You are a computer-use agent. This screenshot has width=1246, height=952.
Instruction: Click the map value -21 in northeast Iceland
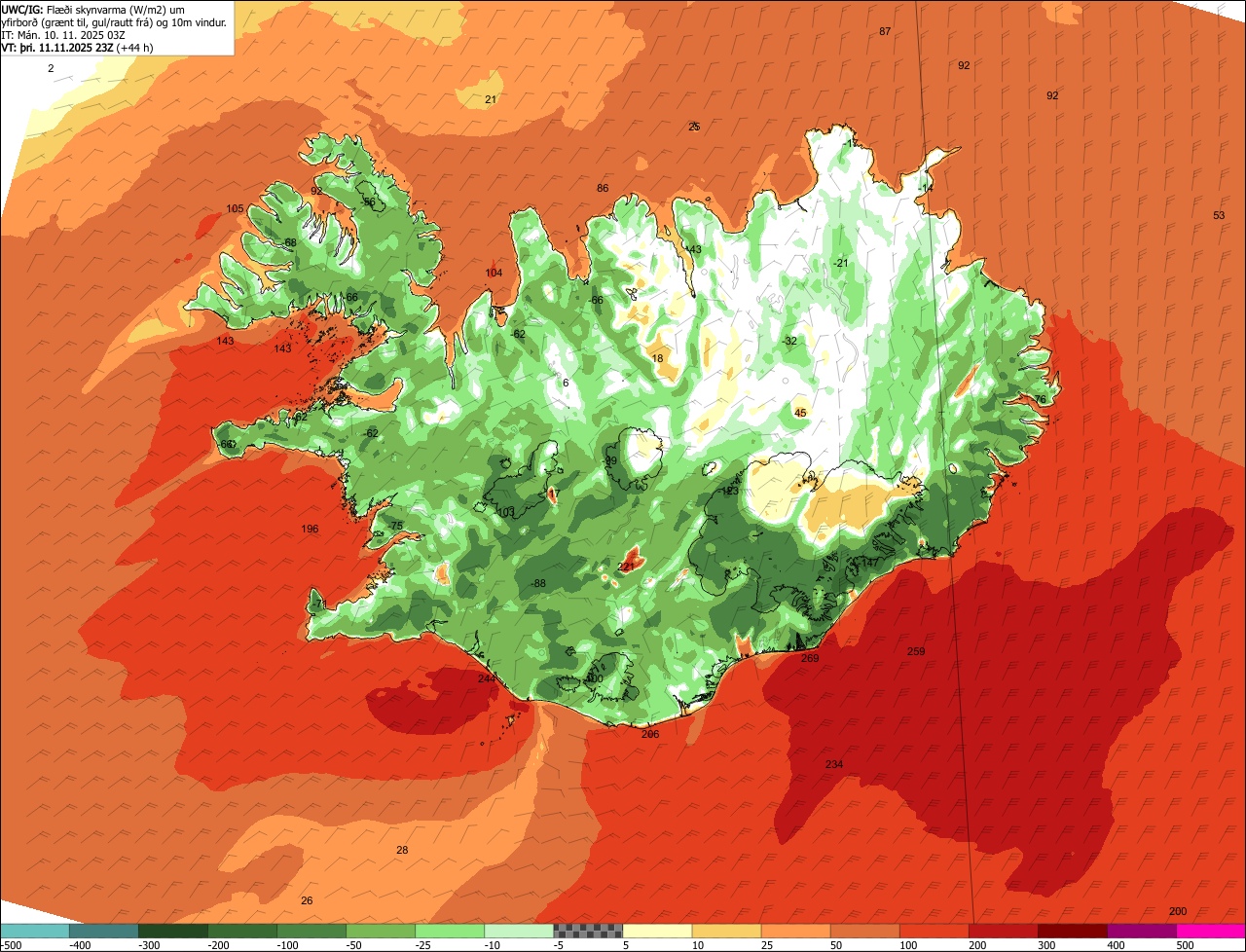tap(840, 263)
